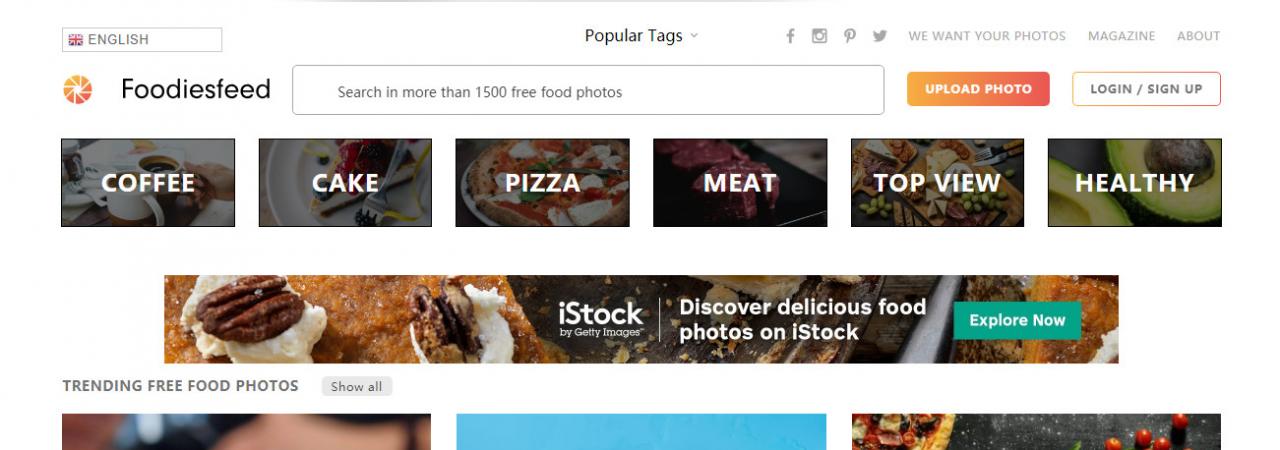Select the Coffee category thumbnail

tap(148, 183)
